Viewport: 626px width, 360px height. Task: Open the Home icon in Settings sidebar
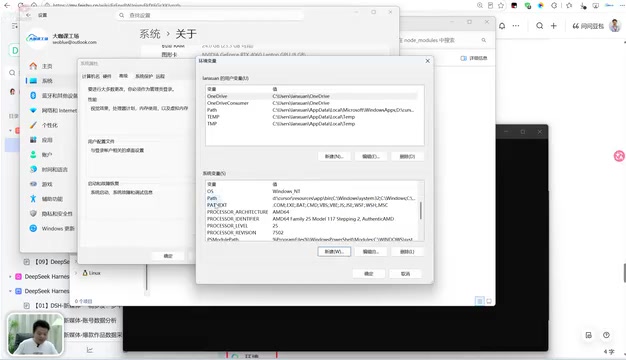coord(33,66)
